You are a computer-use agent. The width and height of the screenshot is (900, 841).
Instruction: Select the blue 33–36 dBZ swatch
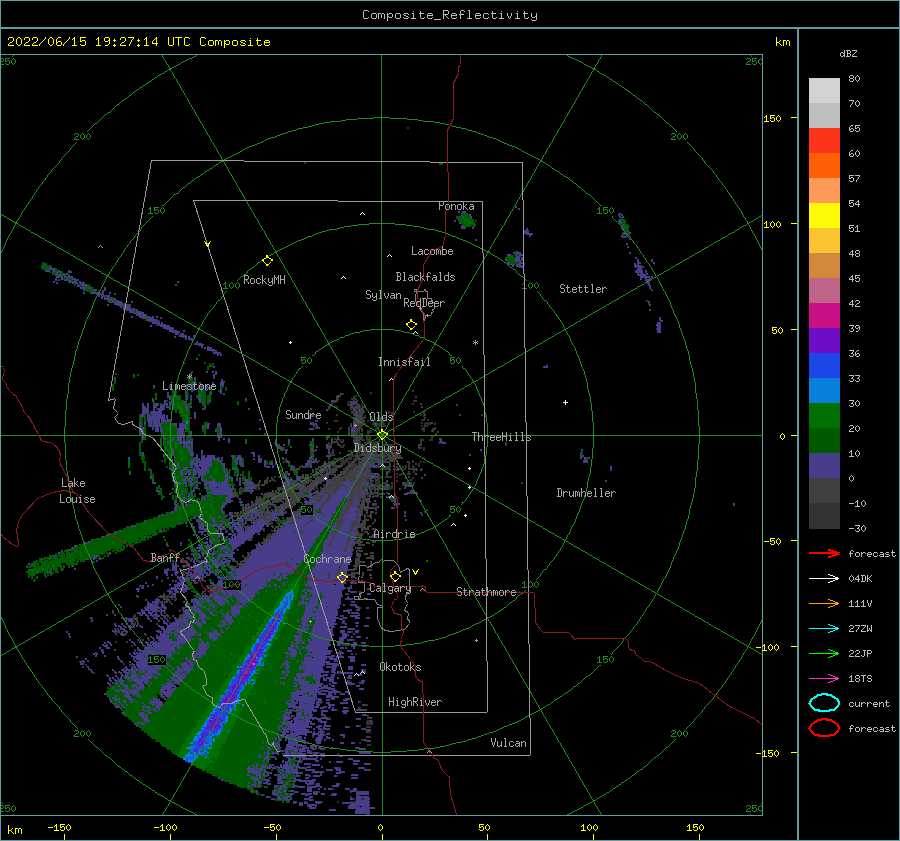coord(824,365)
